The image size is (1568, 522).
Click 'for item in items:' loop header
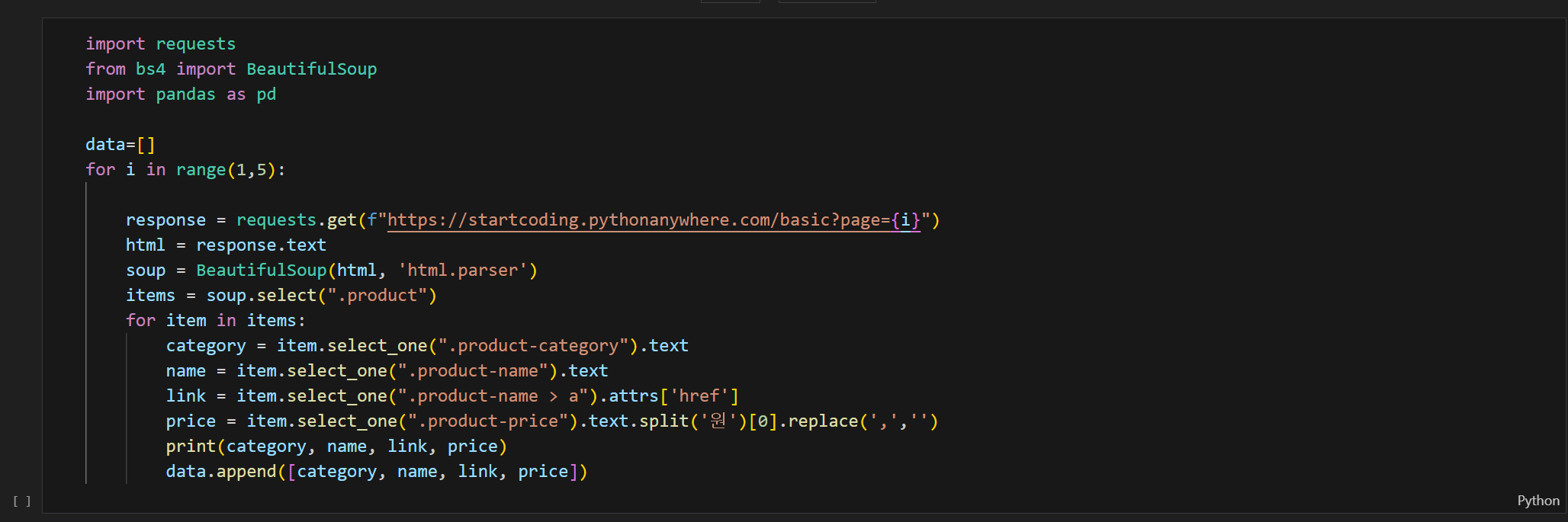[x=216, y=321]
